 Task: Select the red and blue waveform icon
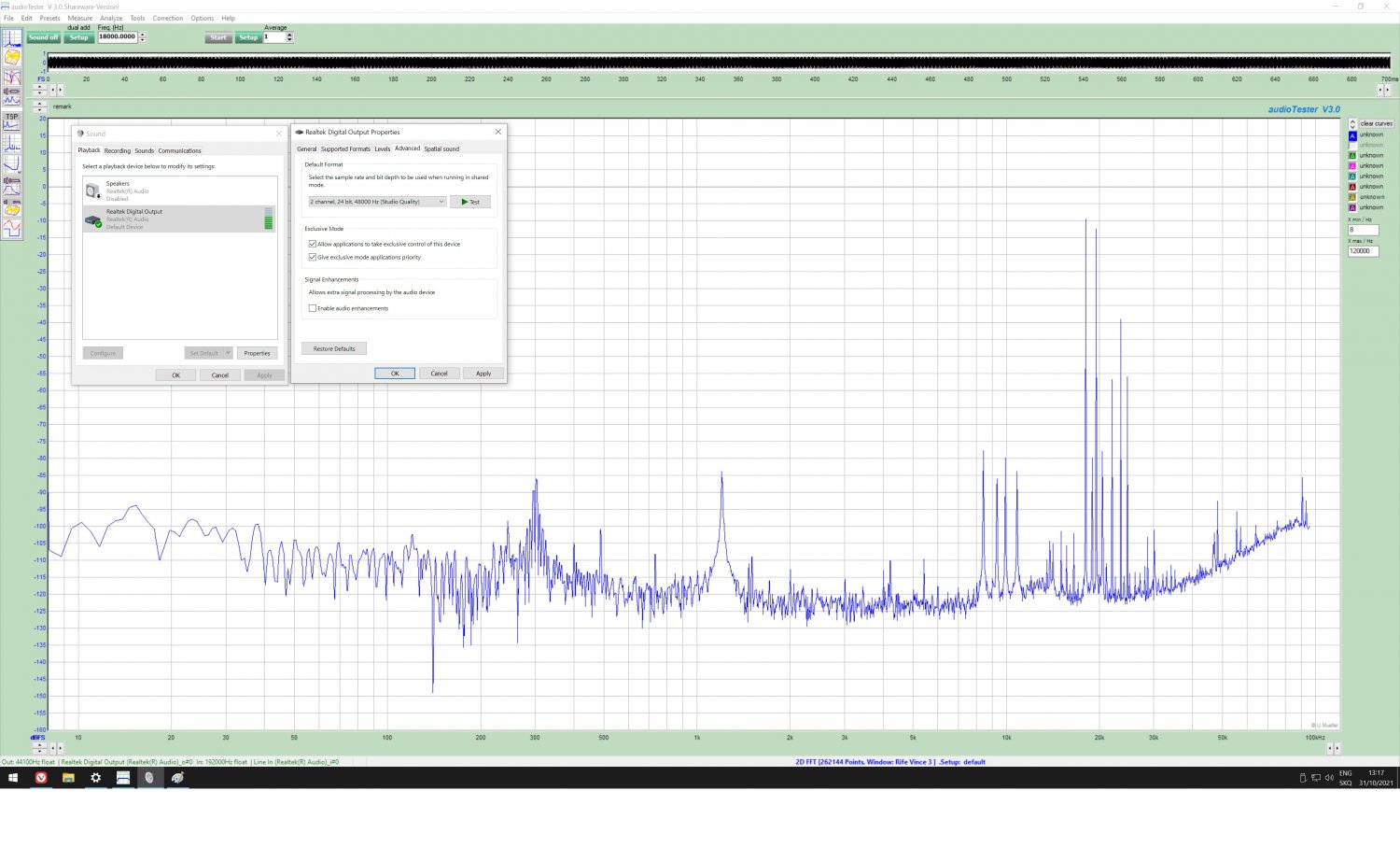[x=12, y=228]
